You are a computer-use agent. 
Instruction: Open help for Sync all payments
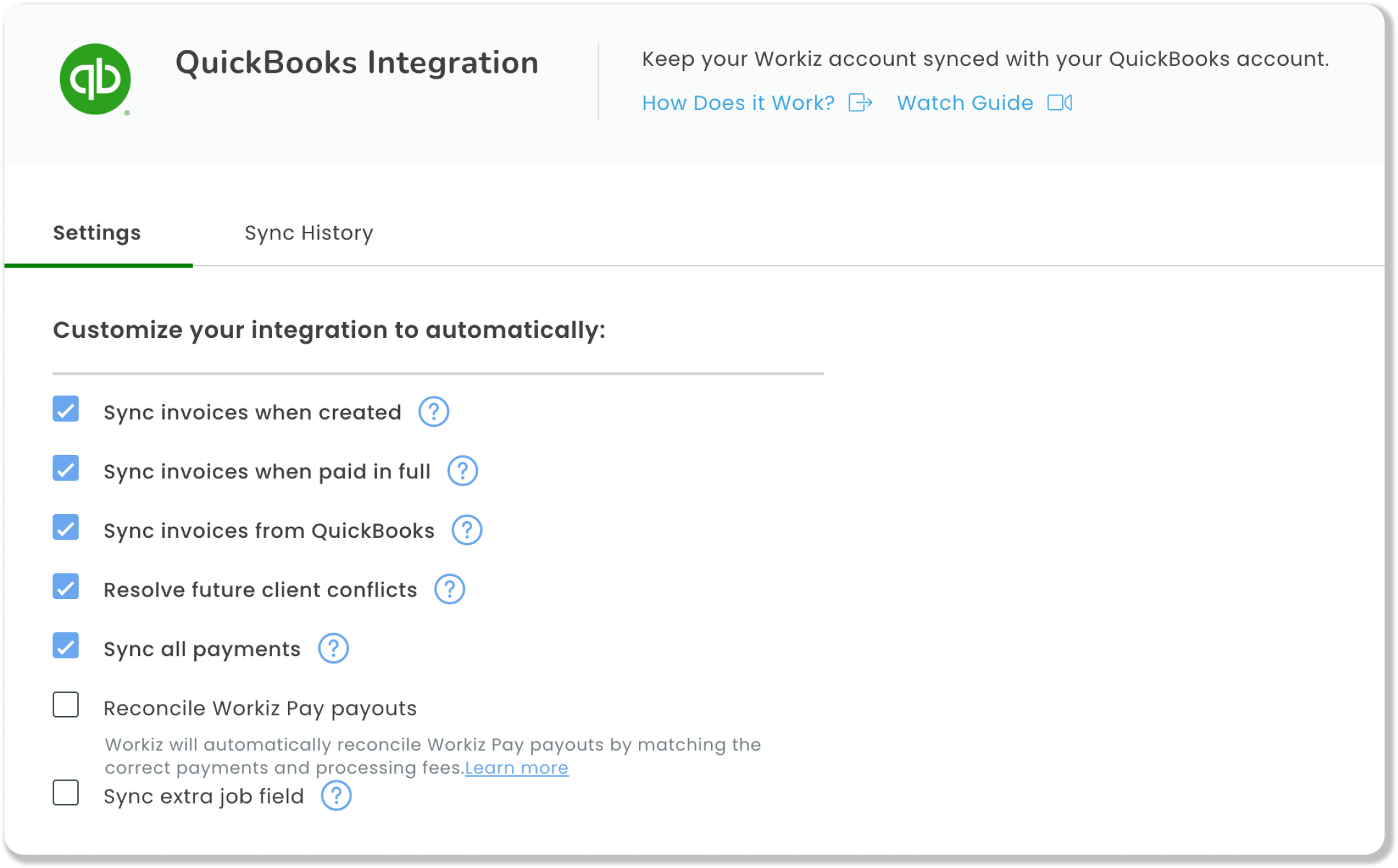(x=334, y=649)
